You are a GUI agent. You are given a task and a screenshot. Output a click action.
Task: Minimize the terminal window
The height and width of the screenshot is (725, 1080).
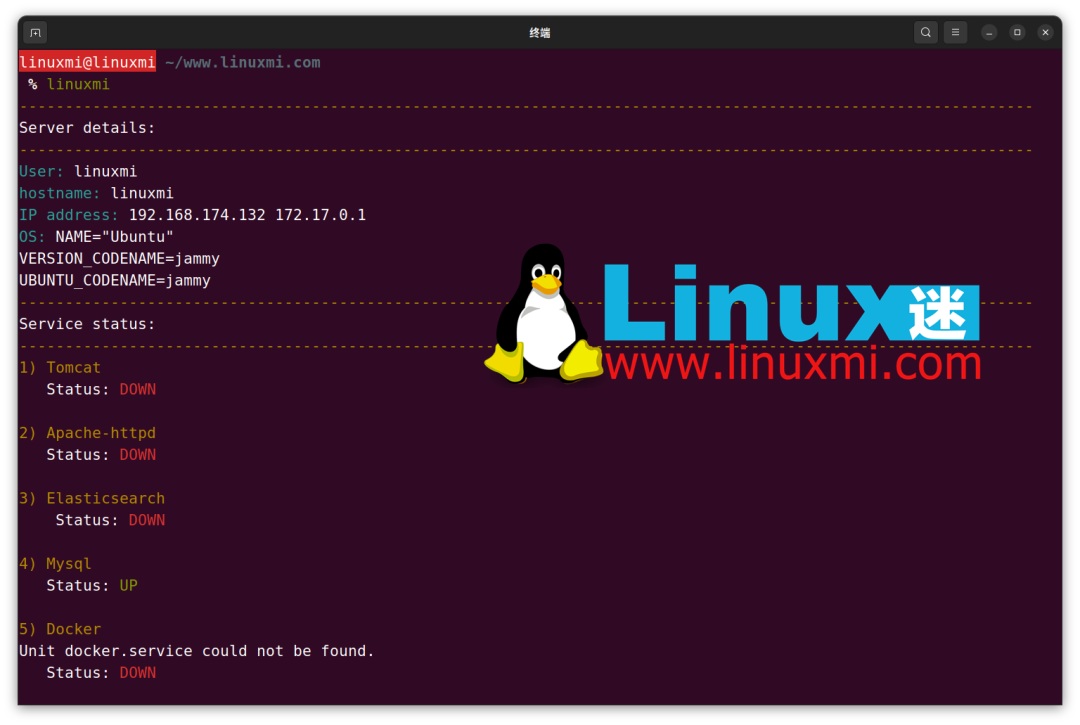(989, 32)
